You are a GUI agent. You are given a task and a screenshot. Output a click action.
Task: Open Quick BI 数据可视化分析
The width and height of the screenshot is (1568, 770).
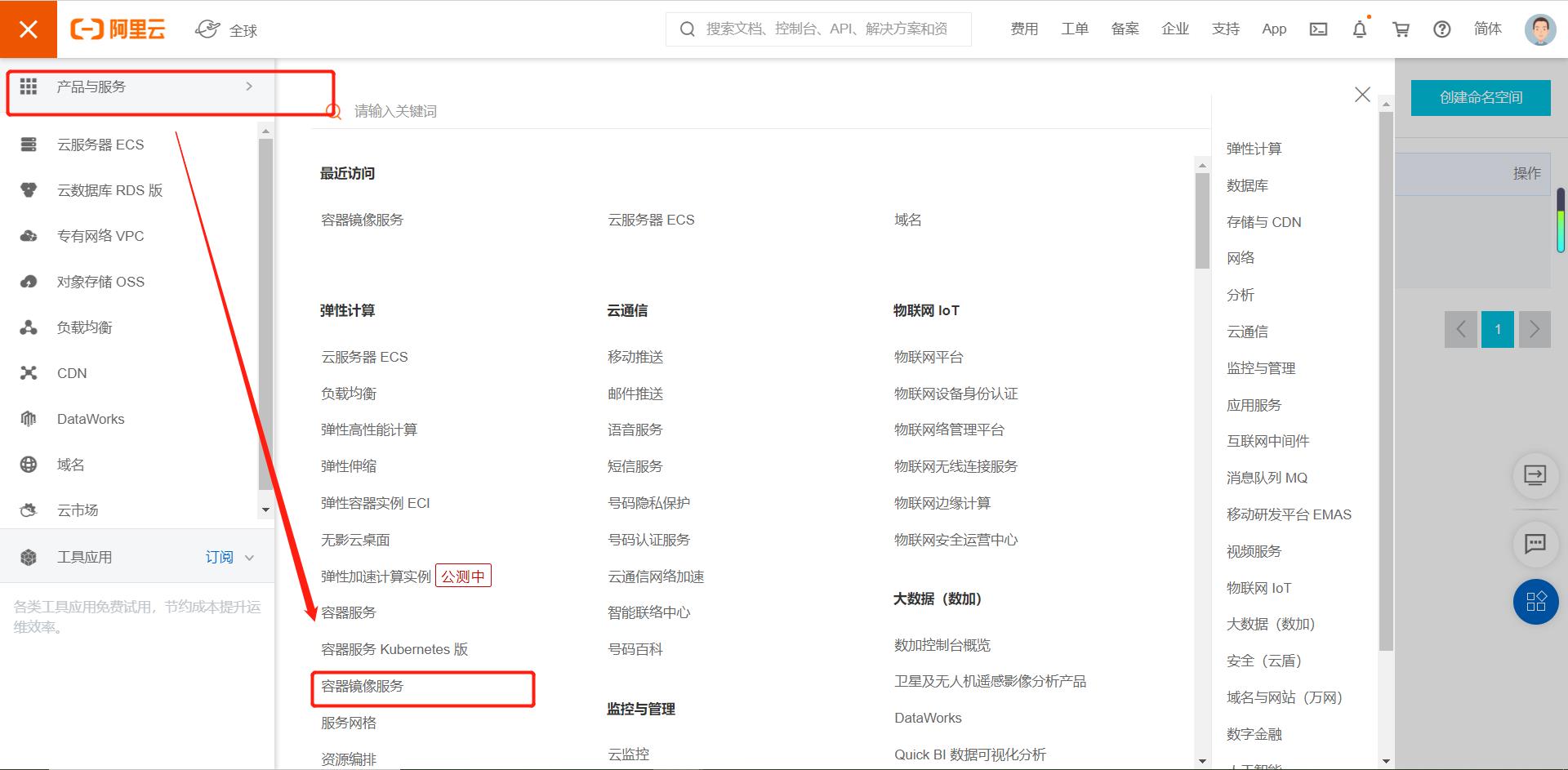(x=969, y=755)
